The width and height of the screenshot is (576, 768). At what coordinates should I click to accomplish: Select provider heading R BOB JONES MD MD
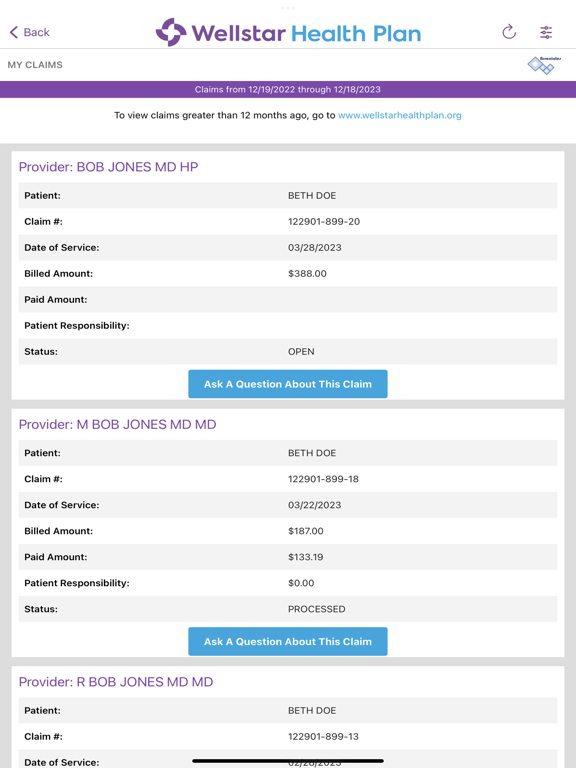116,682
